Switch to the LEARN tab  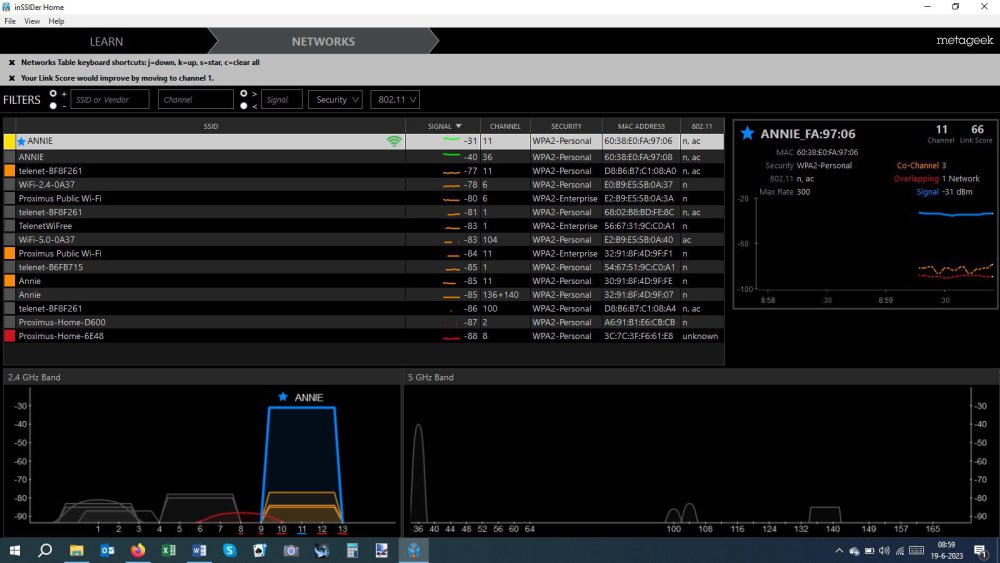[x=107, y=42]
